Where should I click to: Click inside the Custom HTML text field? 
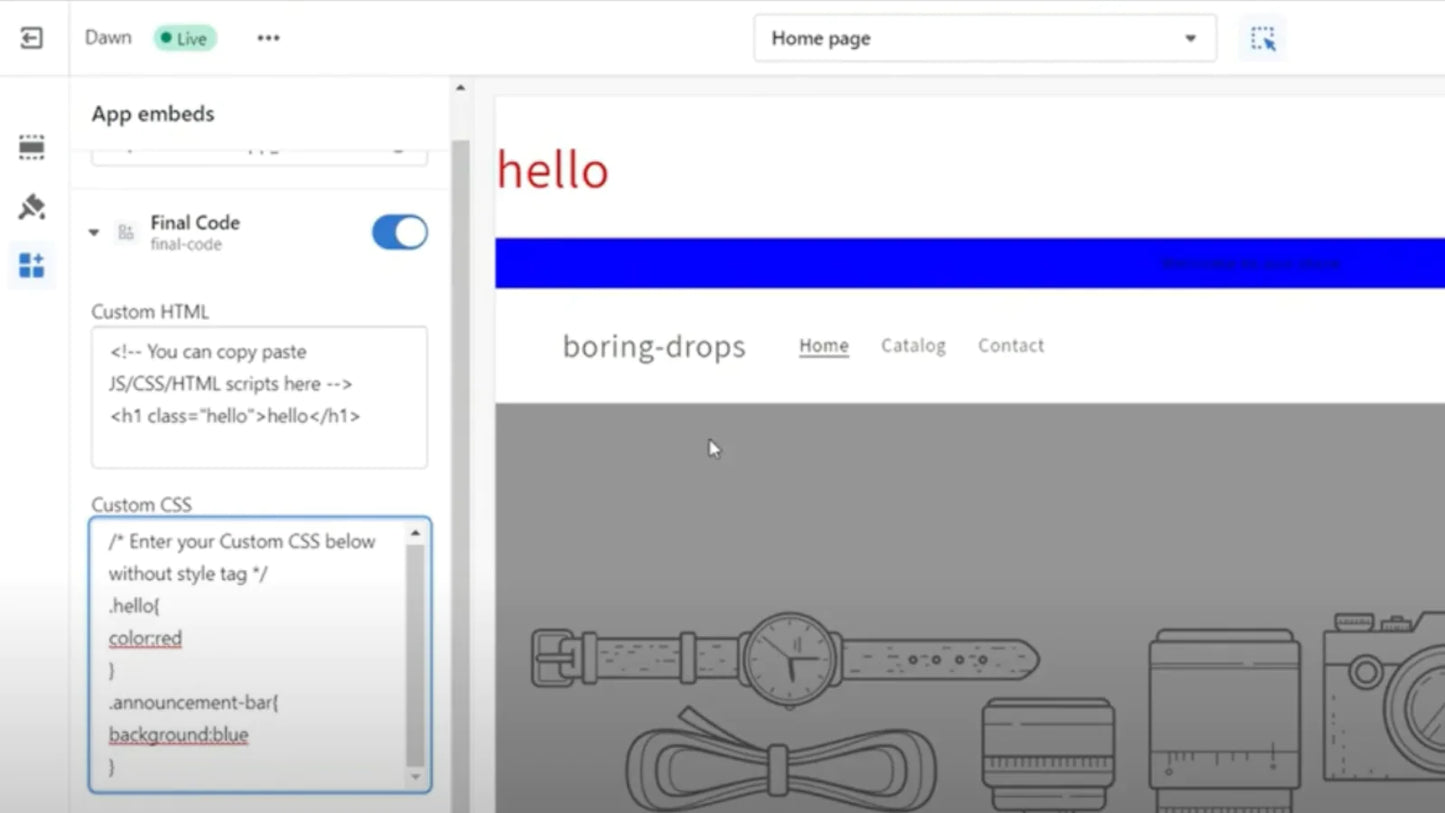[x=259, y=397]
